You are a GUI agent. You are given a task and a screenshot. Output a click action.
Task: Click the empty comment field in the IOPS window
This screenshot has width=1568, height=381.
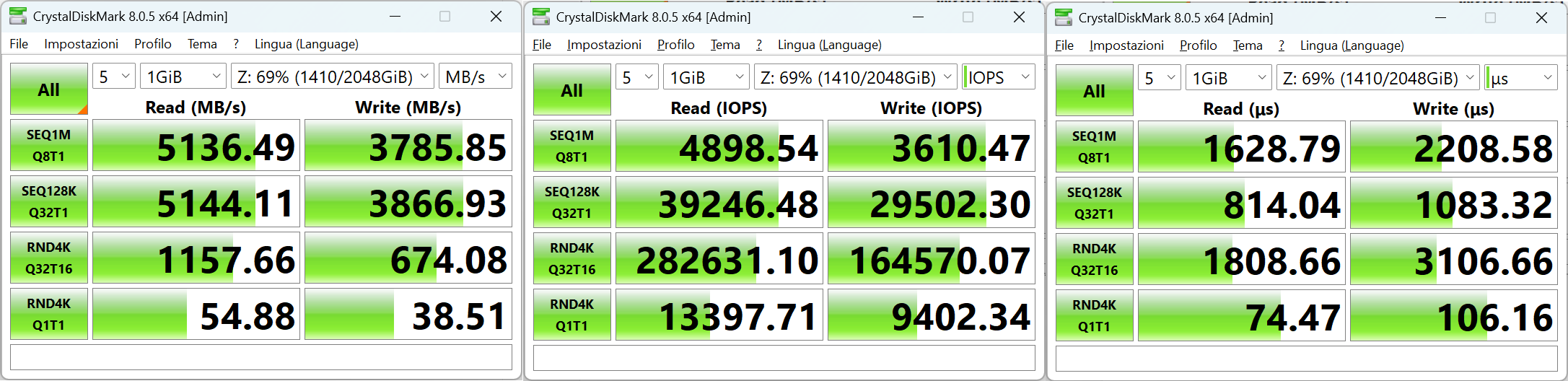pos(784,358)
